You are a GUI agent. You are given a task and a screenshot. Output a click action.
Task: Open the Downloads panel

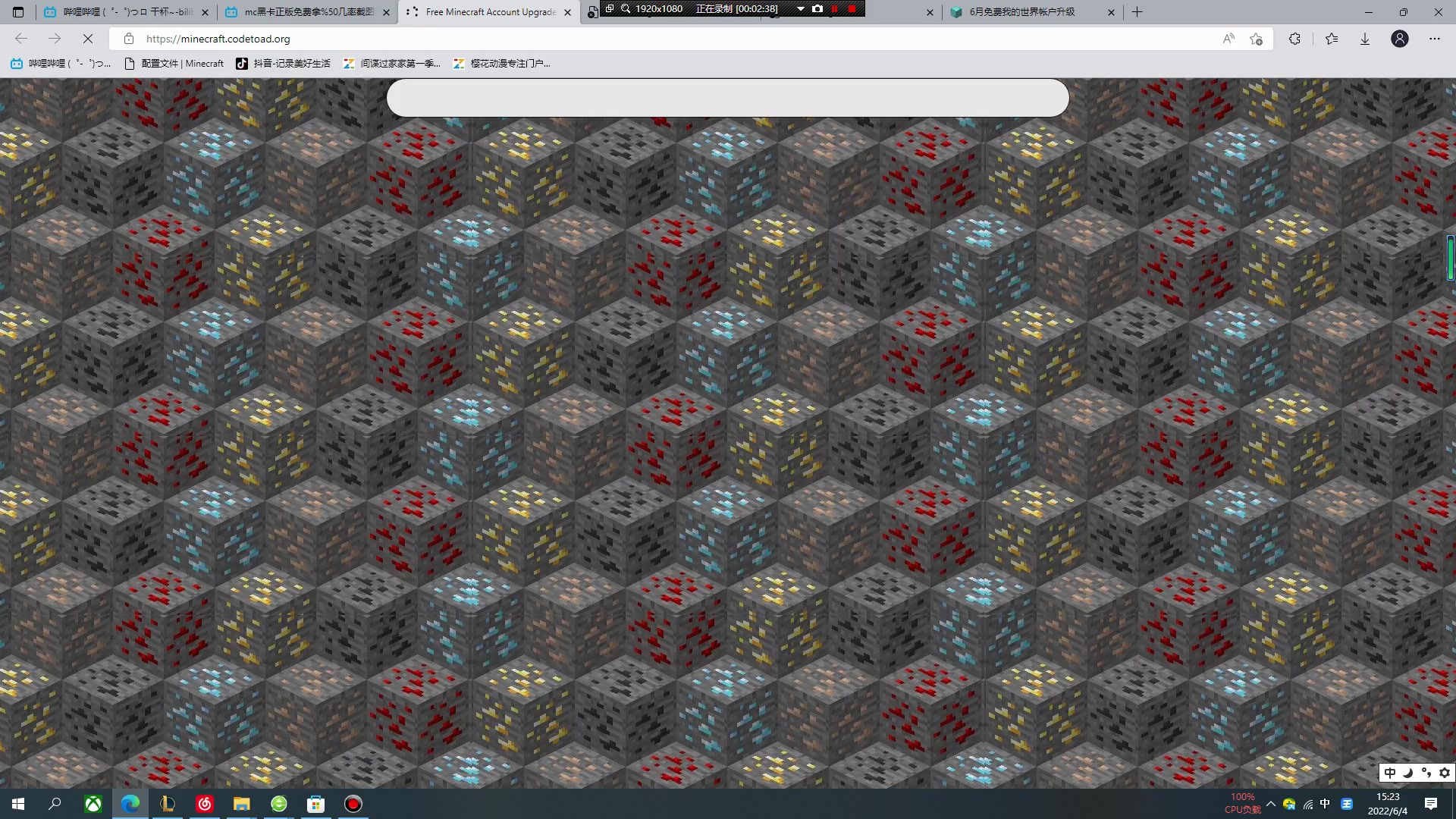(x=1365, y=39)
